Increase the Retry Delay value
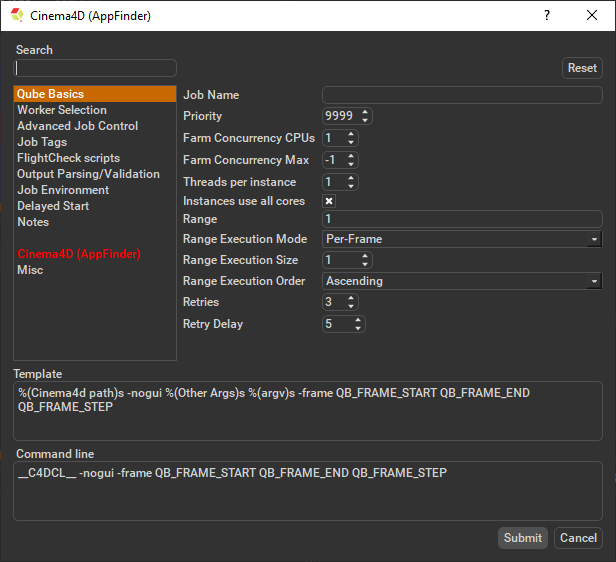The image size is (616, 562). pos(358,320)
